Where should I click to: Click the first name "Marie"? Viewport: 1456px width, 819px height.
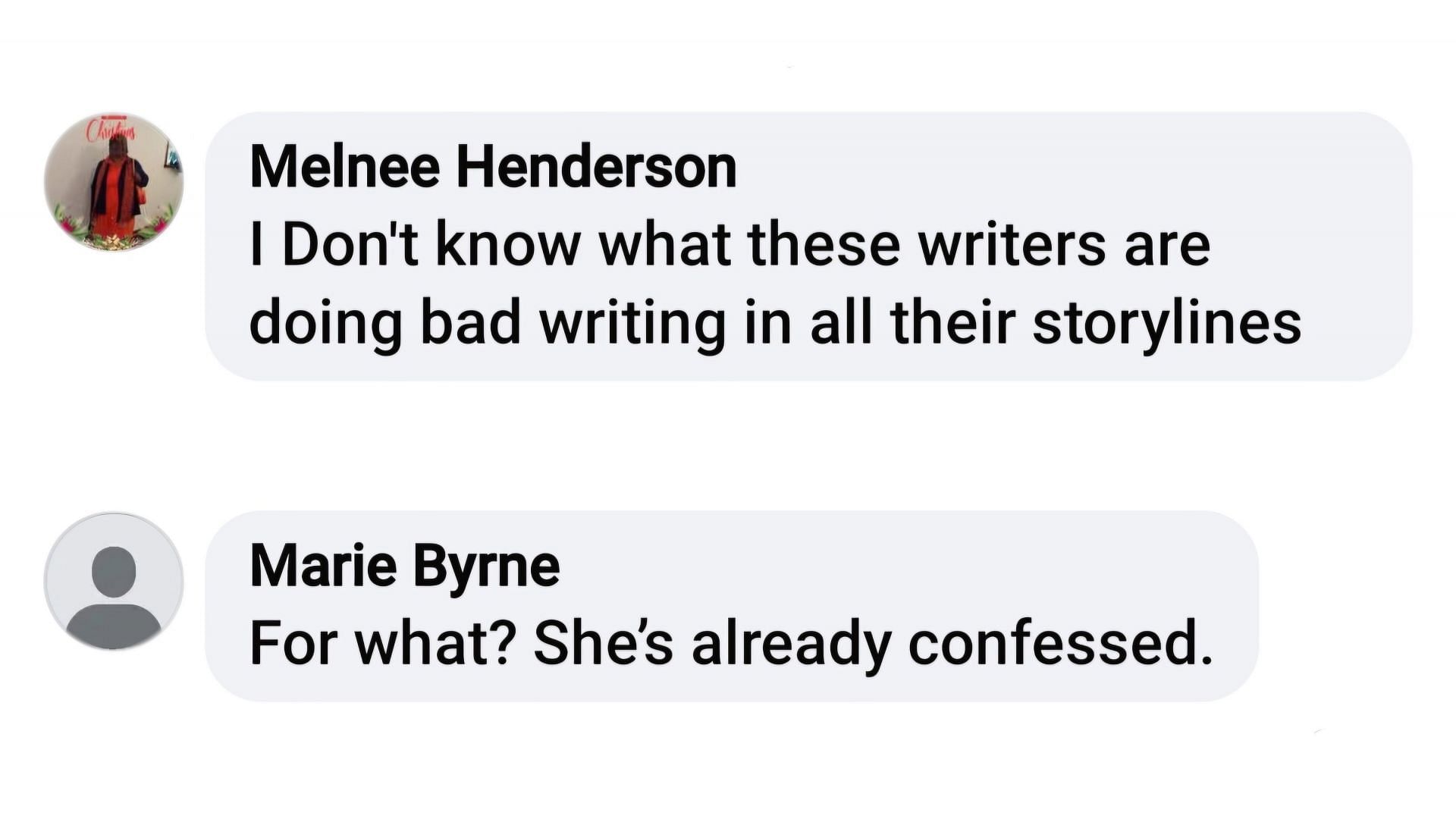pyautogui.click(x=323, y=566)
